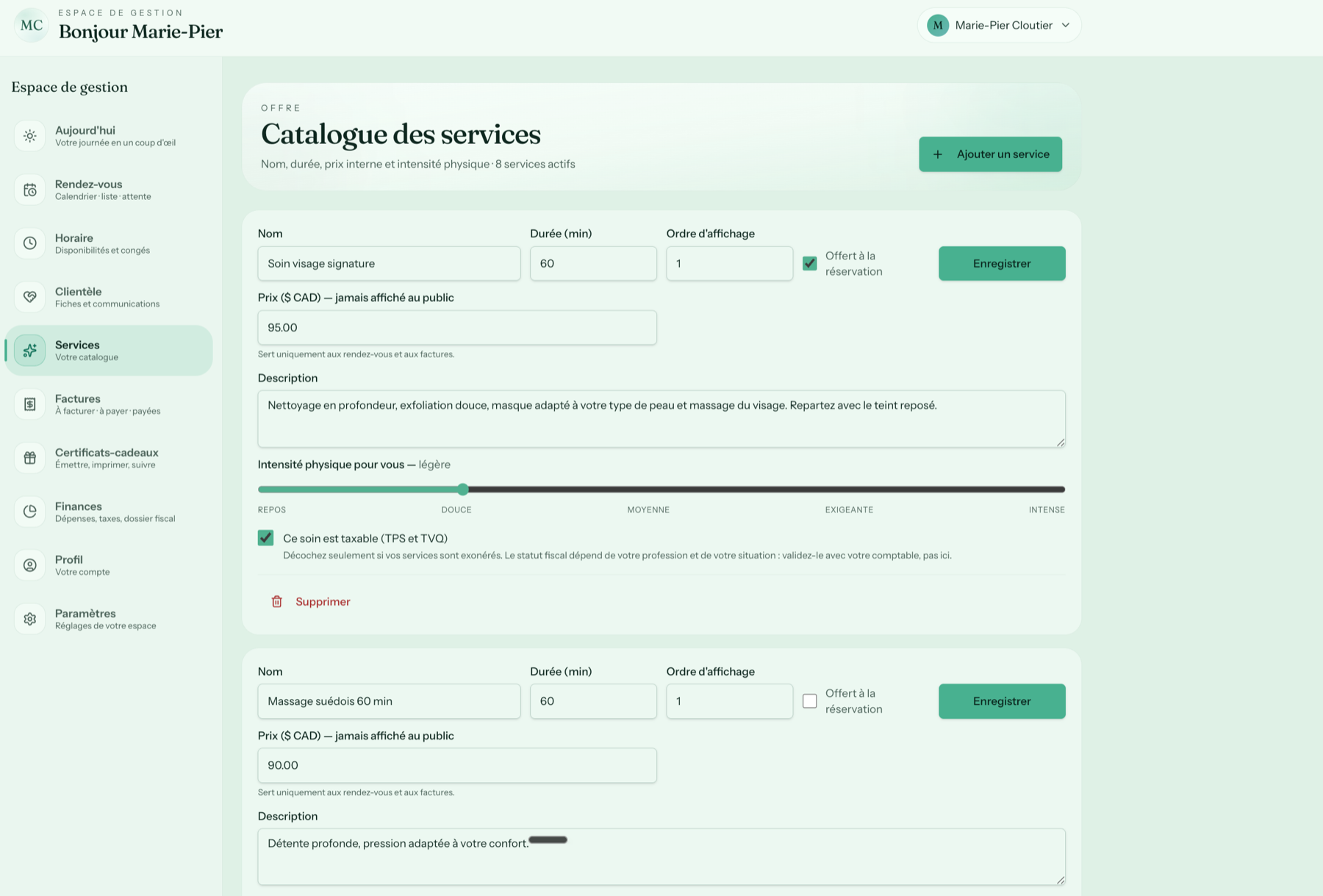
Task: Click the Nom field containing Massage suédois 60 min
Action: click(x=389, y=701)
